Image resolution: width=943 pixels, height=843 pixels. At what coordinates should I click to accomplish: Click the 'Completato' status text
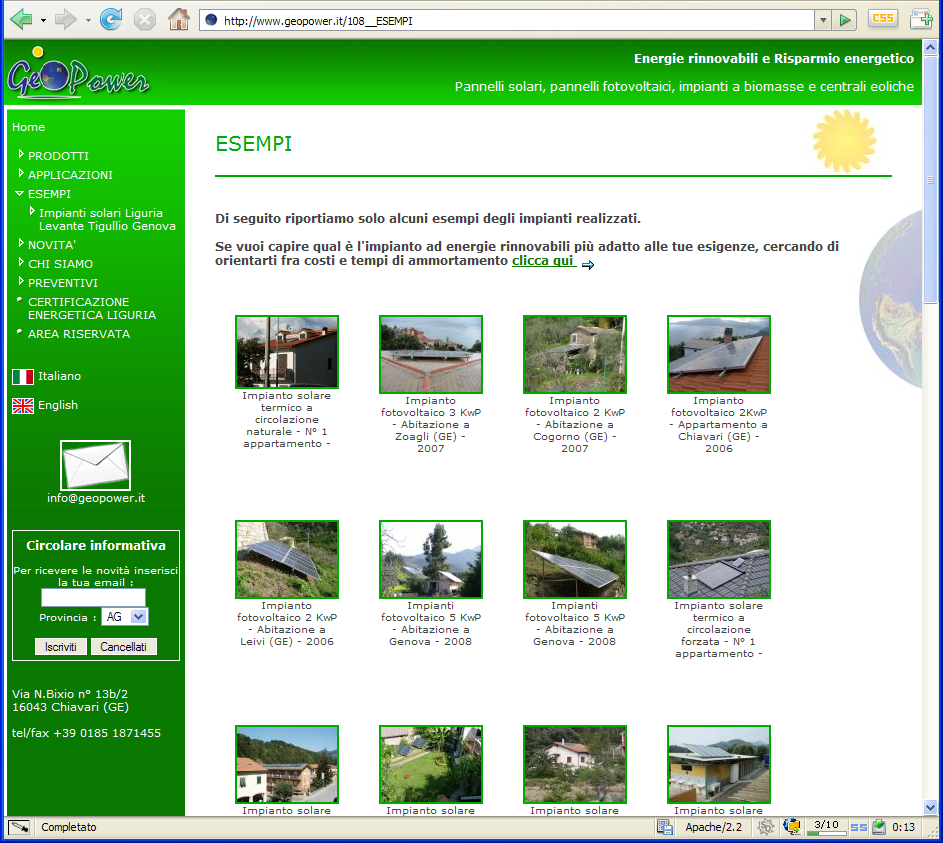click(x=69, y=827)
